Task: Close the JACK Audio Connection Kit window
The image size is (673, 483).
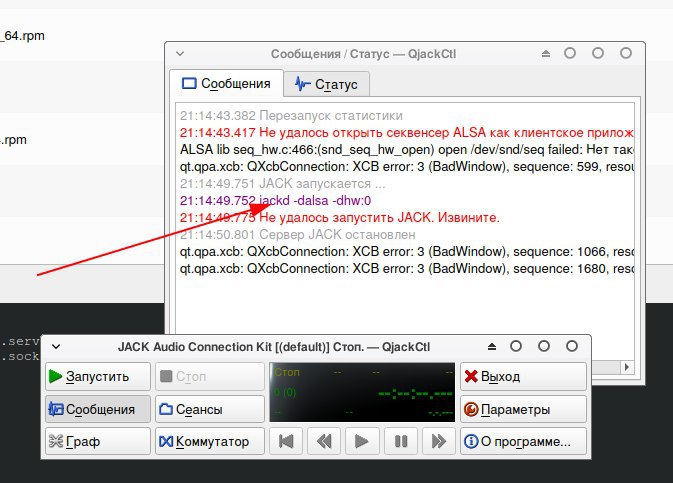Action: coord(572,346)
